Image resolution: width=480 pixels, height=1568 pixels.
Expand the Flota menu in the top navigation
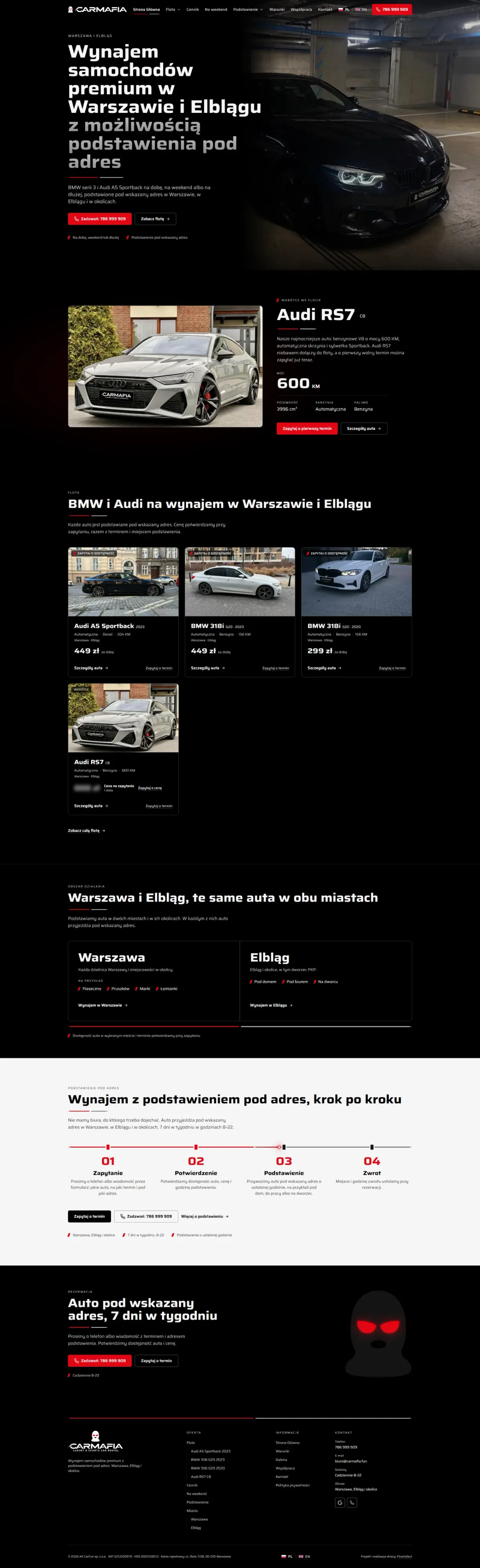click(x=173, y=9)
